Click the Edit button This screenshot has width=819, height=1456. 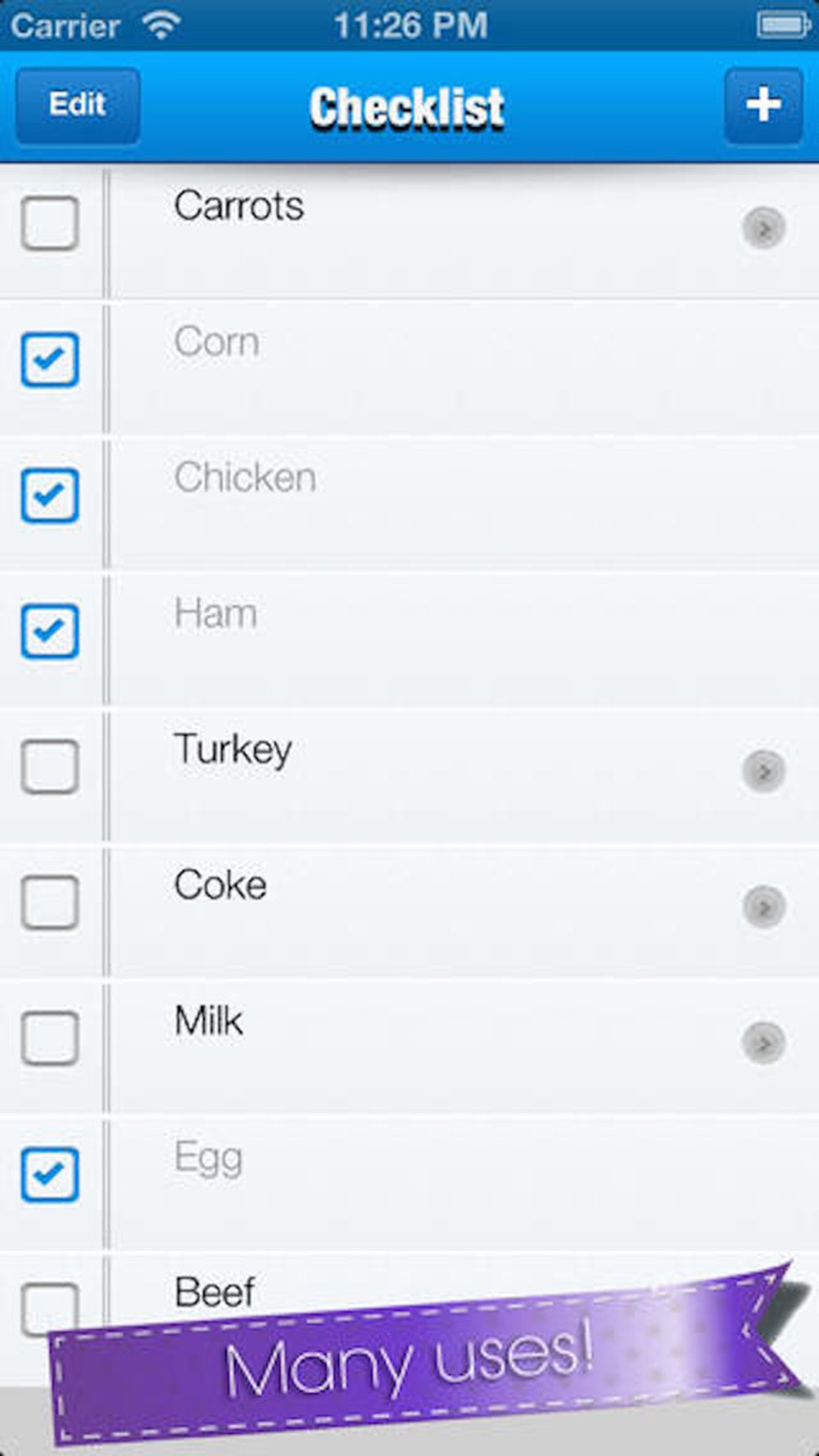pos(78,106)
